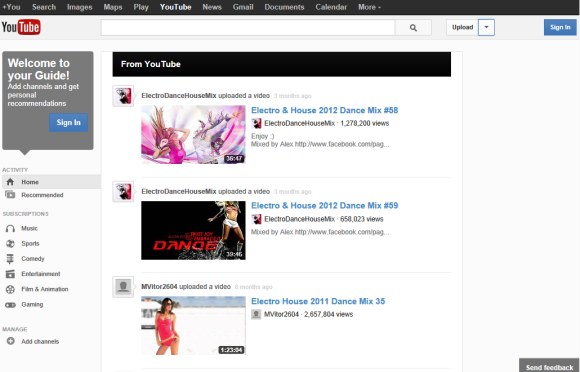
Task: Click ElectroDanceHouseMix avatar above Mix #59
Action: 123,192
